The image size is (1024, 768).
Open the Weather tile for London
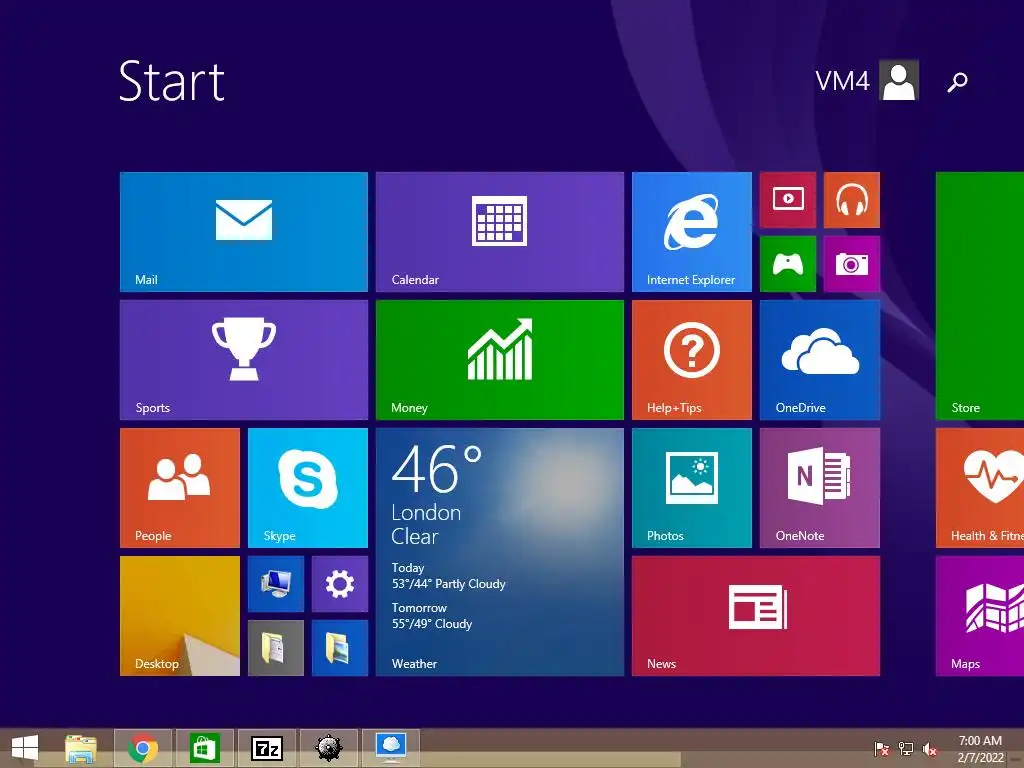(x=500, y=552)
